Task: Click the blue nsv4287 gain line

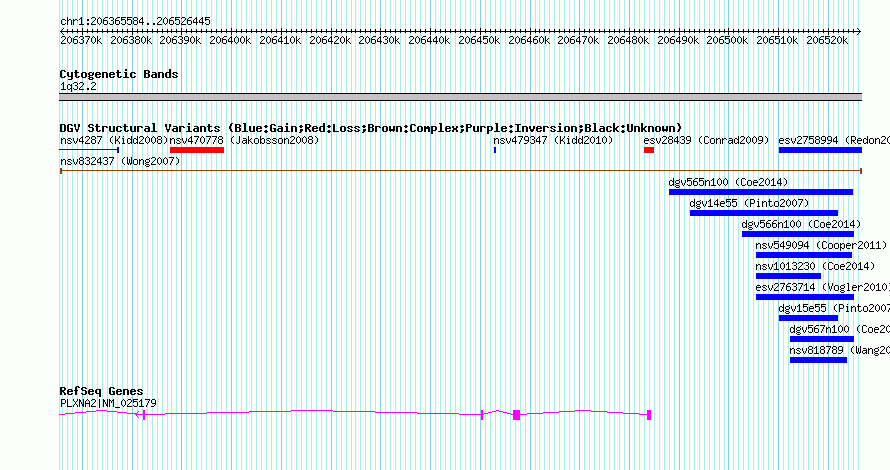Action: (89, 150)
